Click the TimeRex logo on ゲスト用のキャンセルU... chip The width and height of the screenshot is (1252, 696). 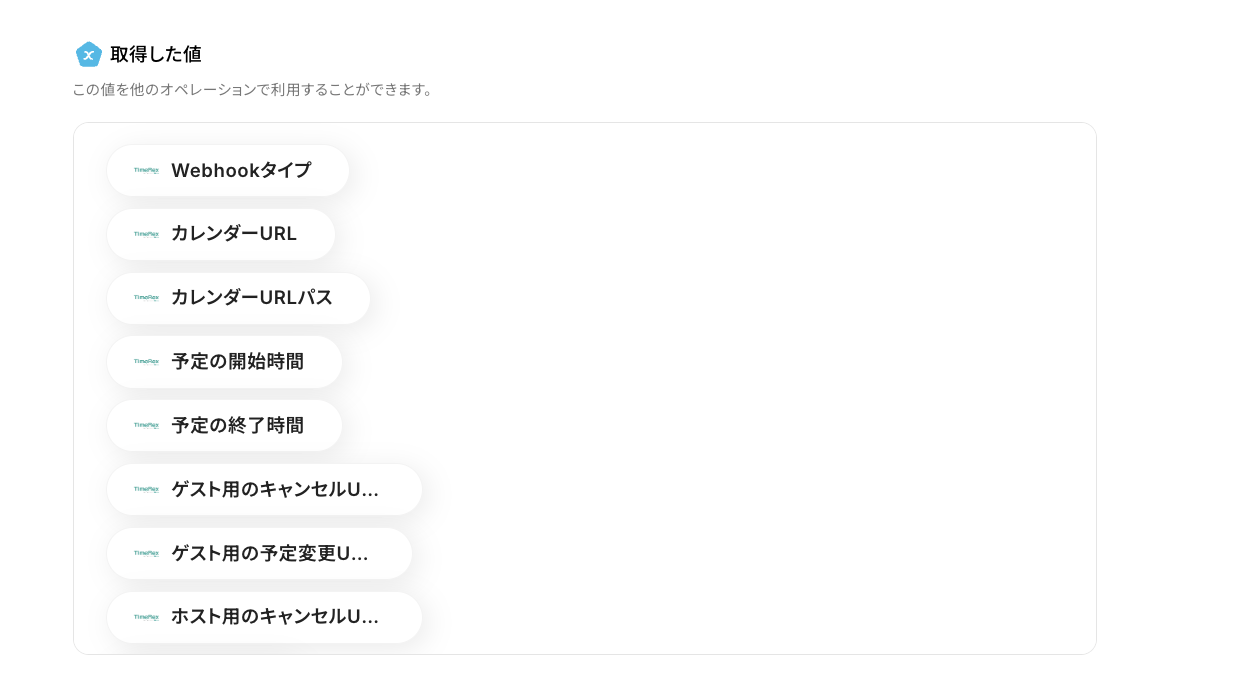pyautogui.click(x=146, y=489)
